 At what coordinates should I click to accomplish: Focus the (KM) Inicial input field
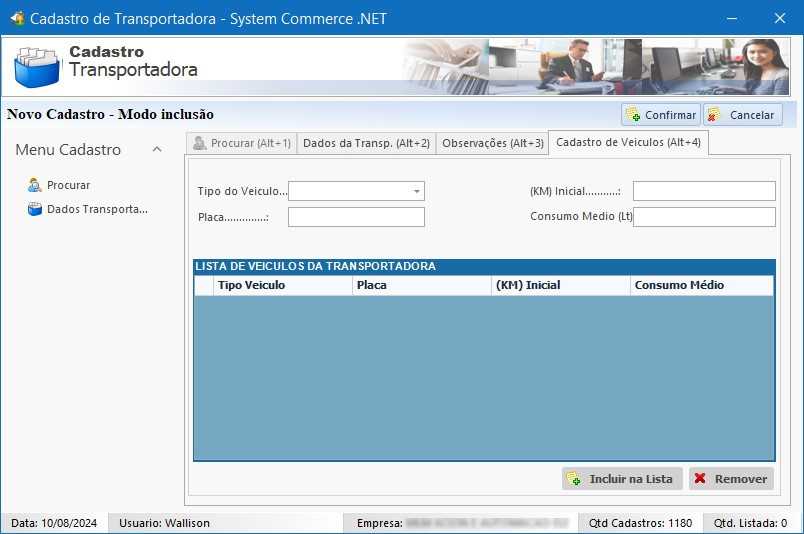(704, 191)
